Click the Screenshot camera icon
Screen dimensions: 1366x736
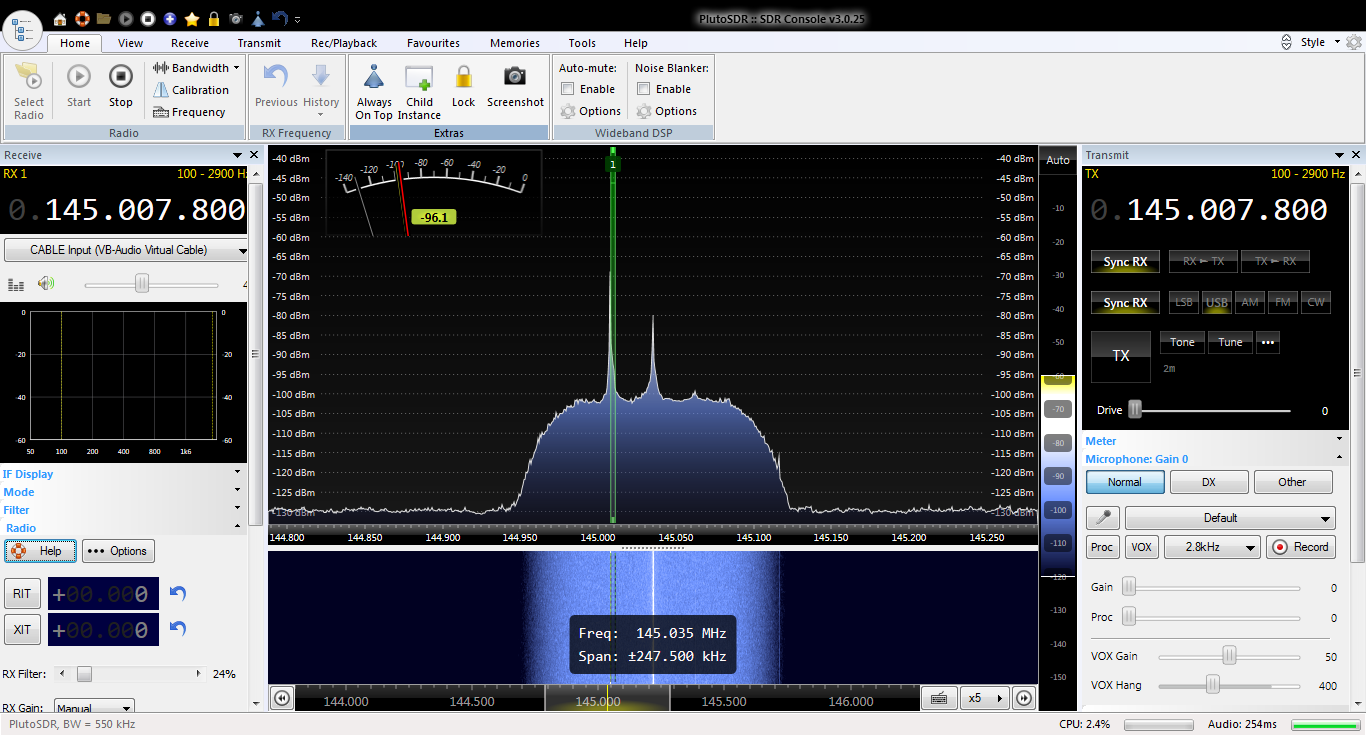[x=515, y=77]
